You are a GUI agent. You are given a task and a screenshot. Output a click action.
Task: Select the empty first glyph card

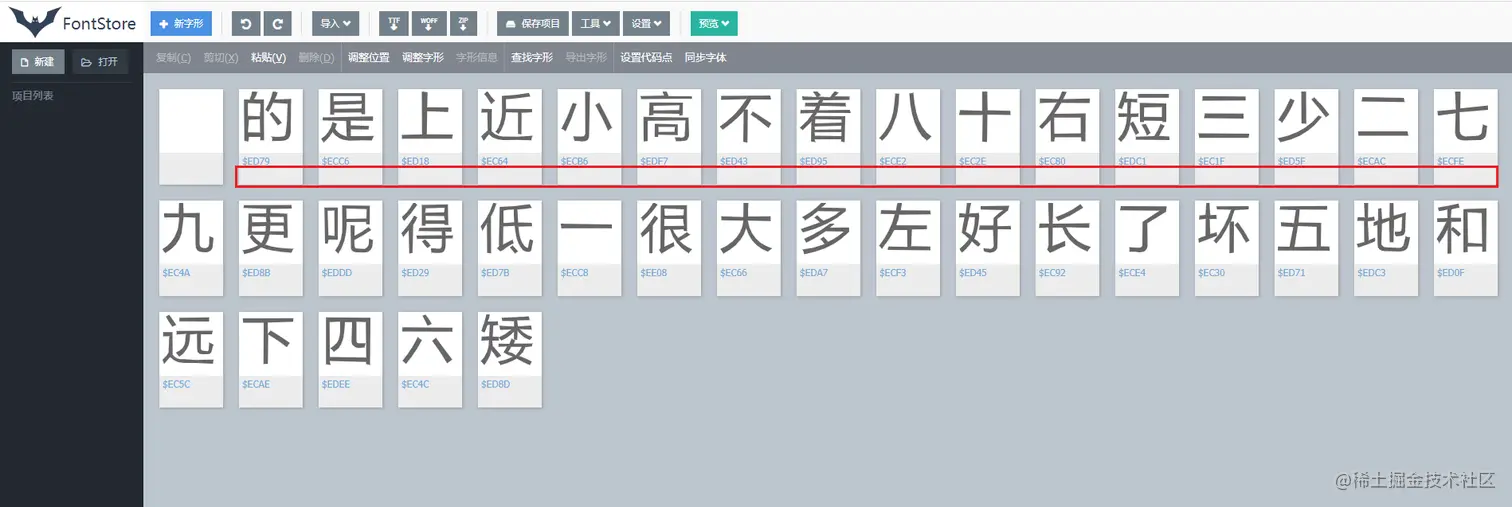(191, 136)
